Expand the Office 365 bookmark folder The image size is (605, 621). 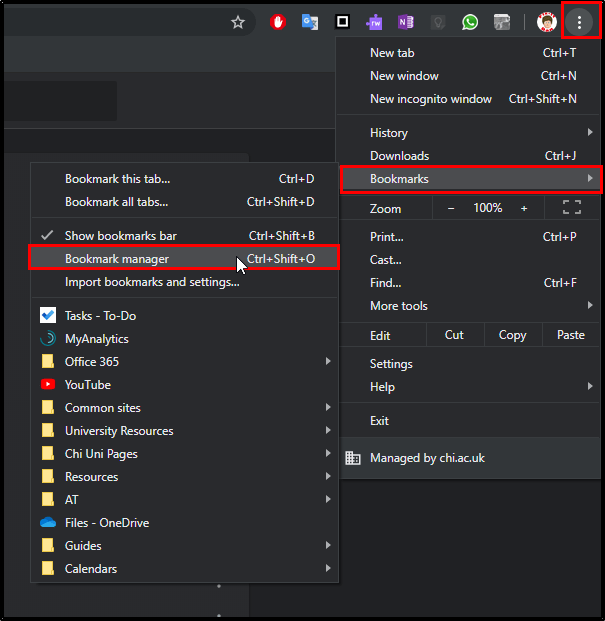point(185,362)
